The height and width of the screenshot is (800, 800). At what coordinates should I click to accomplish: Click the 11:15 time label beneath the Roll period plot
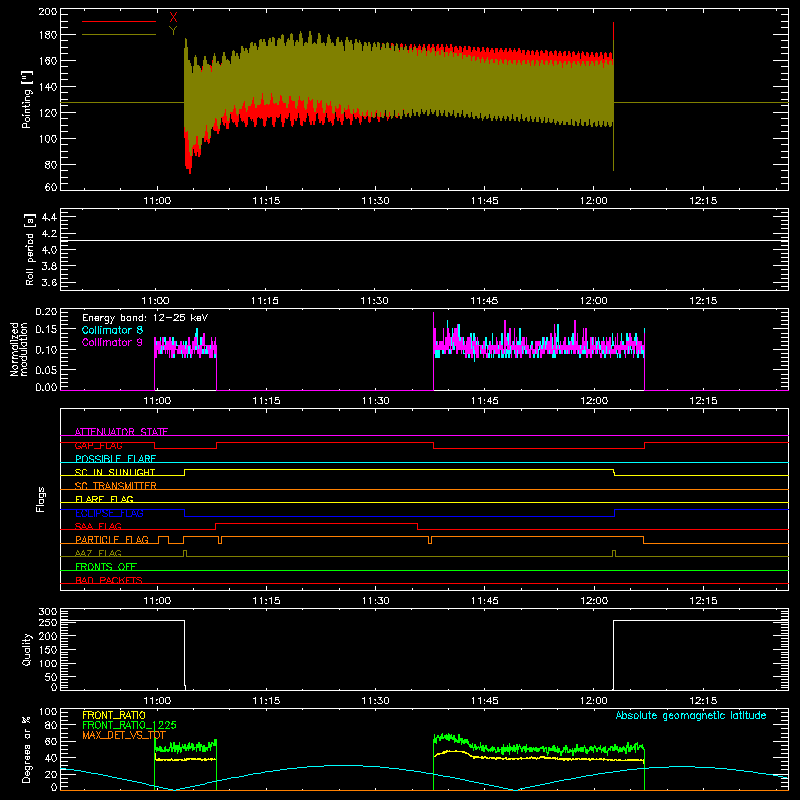click(266, 301)
